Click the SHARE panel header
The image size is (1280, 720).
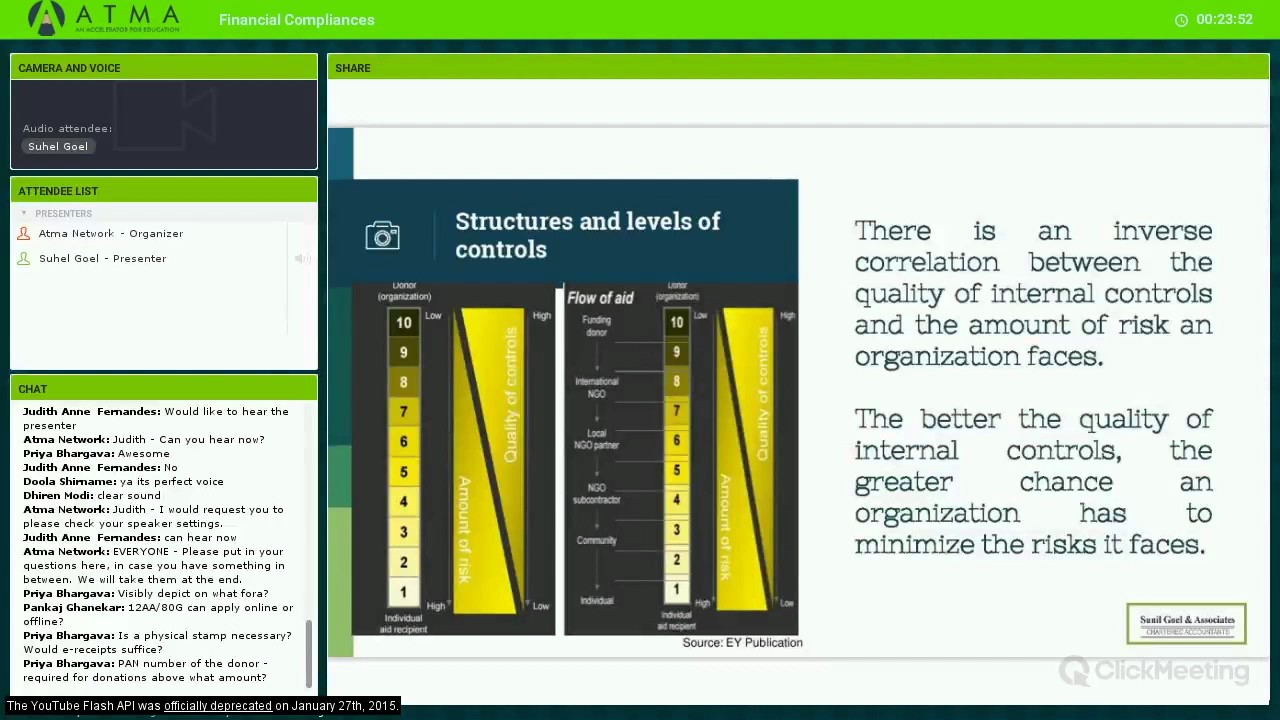(798, 68)
